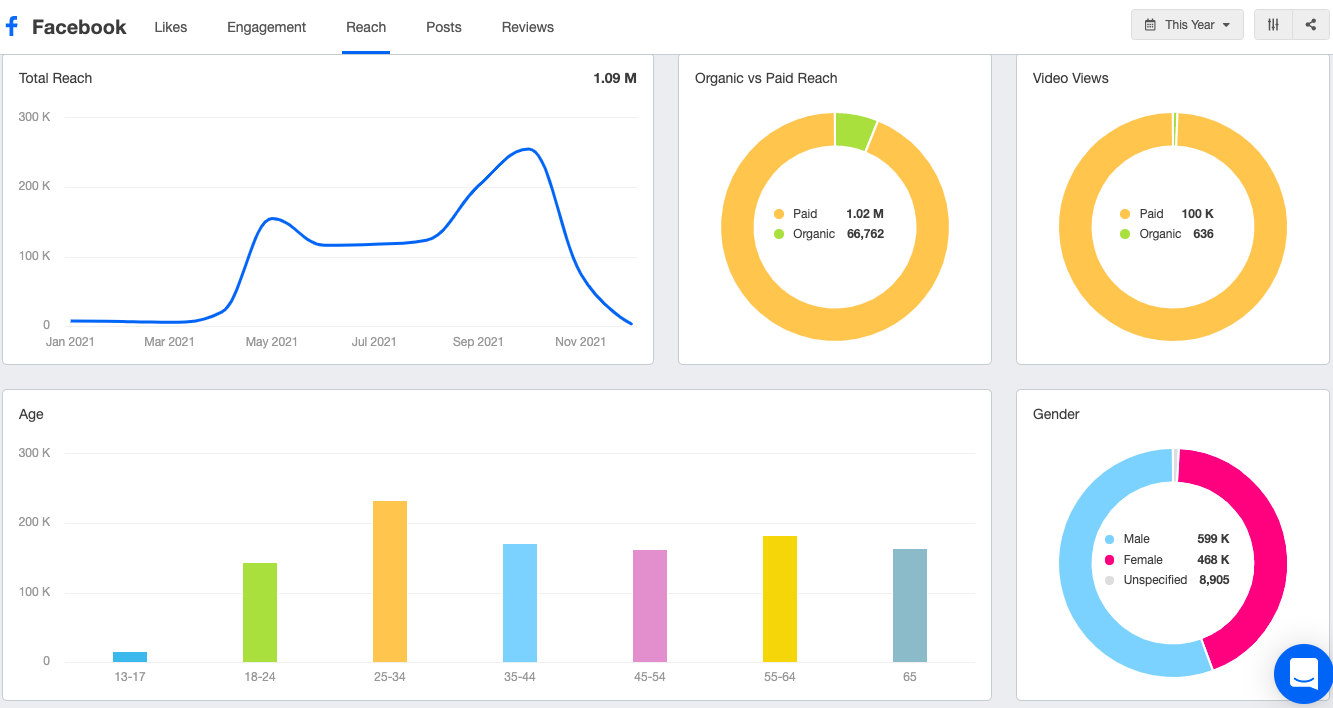Open the This Year date dropdown
The height and width of the screenshot is (708, 1333).
click(1187, 25)
